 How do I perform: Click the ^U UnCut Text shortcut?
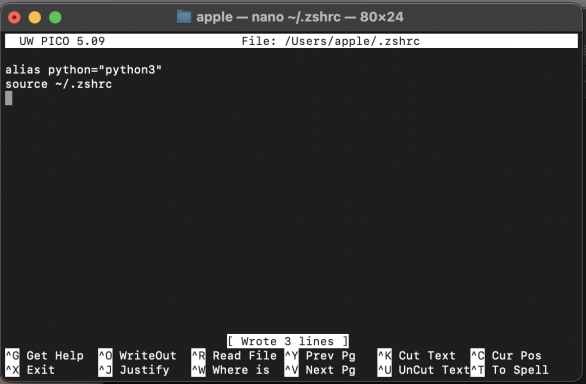pyautogui.click(x=423, y=370)
